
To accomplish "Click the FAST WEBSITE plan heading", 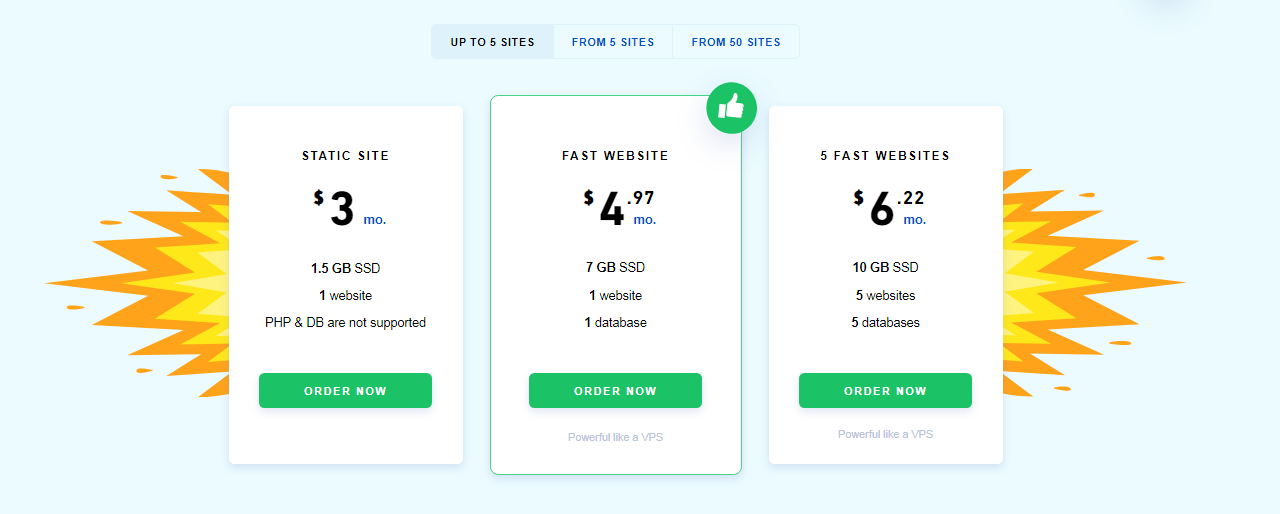I will point(615,156).
